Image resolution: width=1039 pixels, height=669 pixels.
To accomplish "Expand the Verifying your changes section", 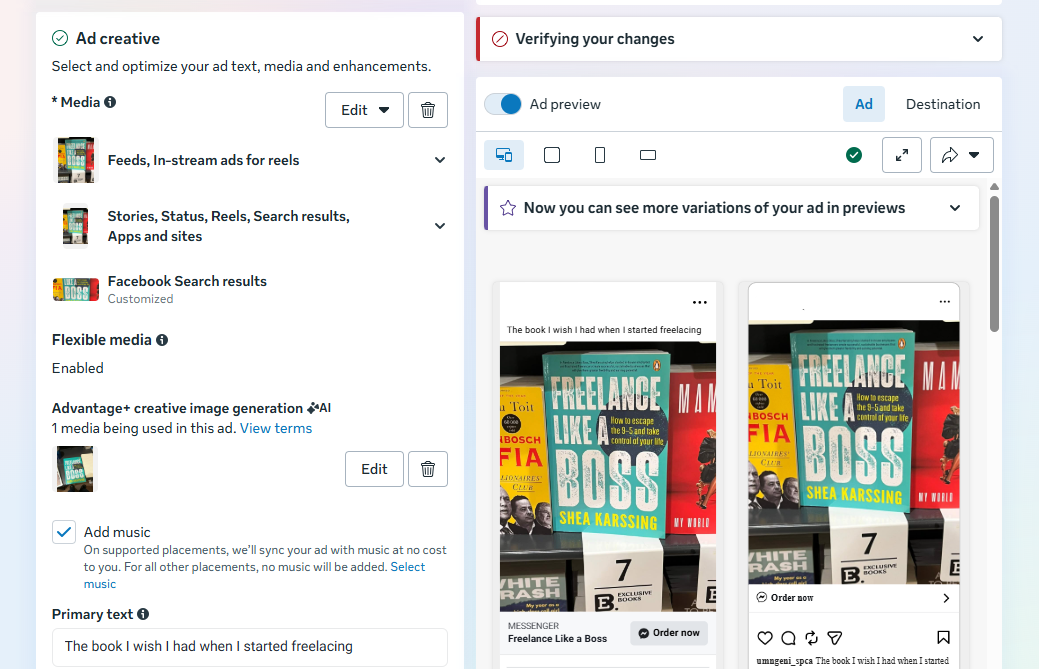I will pos(978,39).
